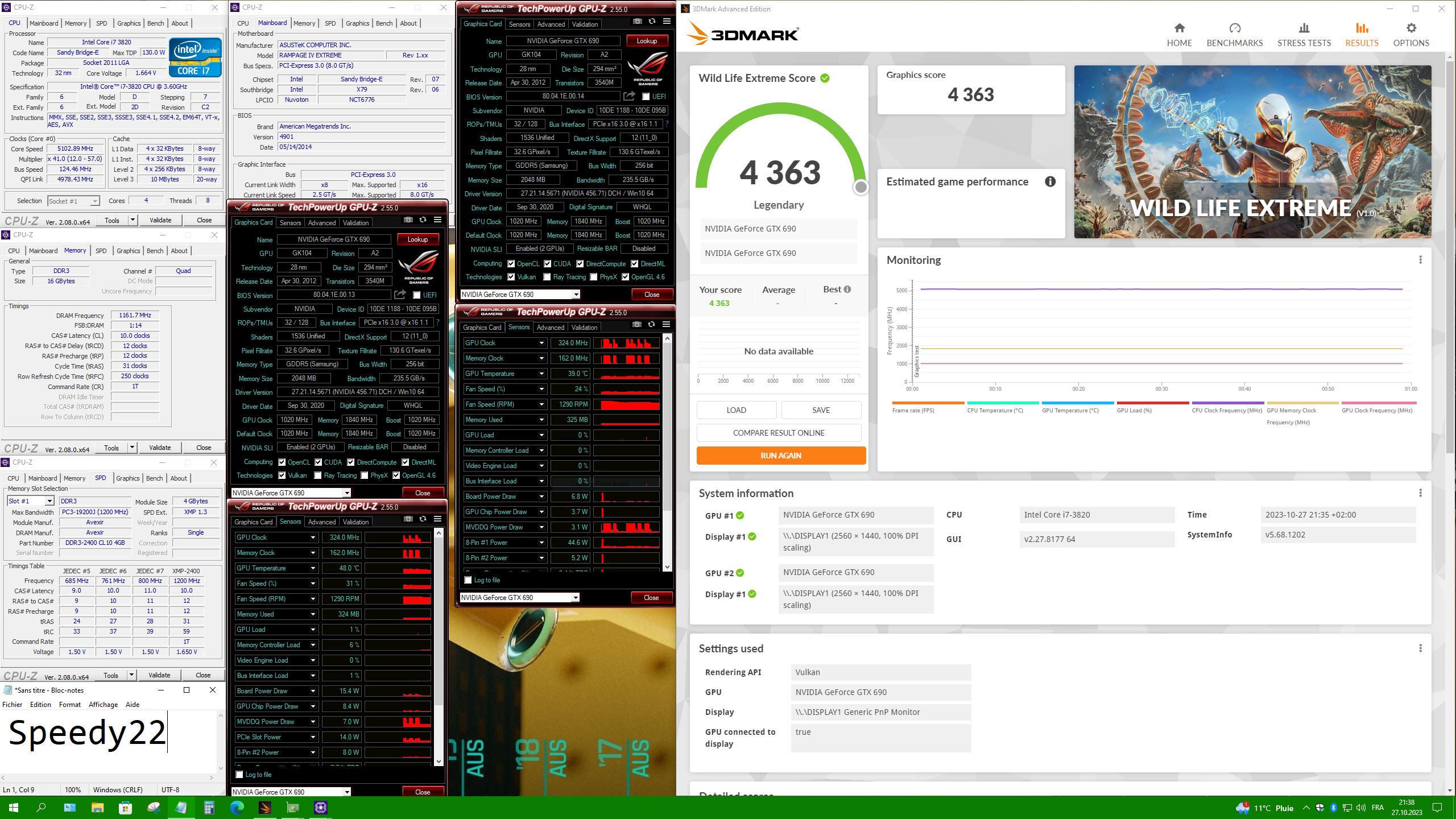Screen dimensions: 1456x819
Task: Click screenshot camera icon in GPU-Z with BIOS 80.04.1E.00.14
Action: pyautogui.click(x=637, y=22)
